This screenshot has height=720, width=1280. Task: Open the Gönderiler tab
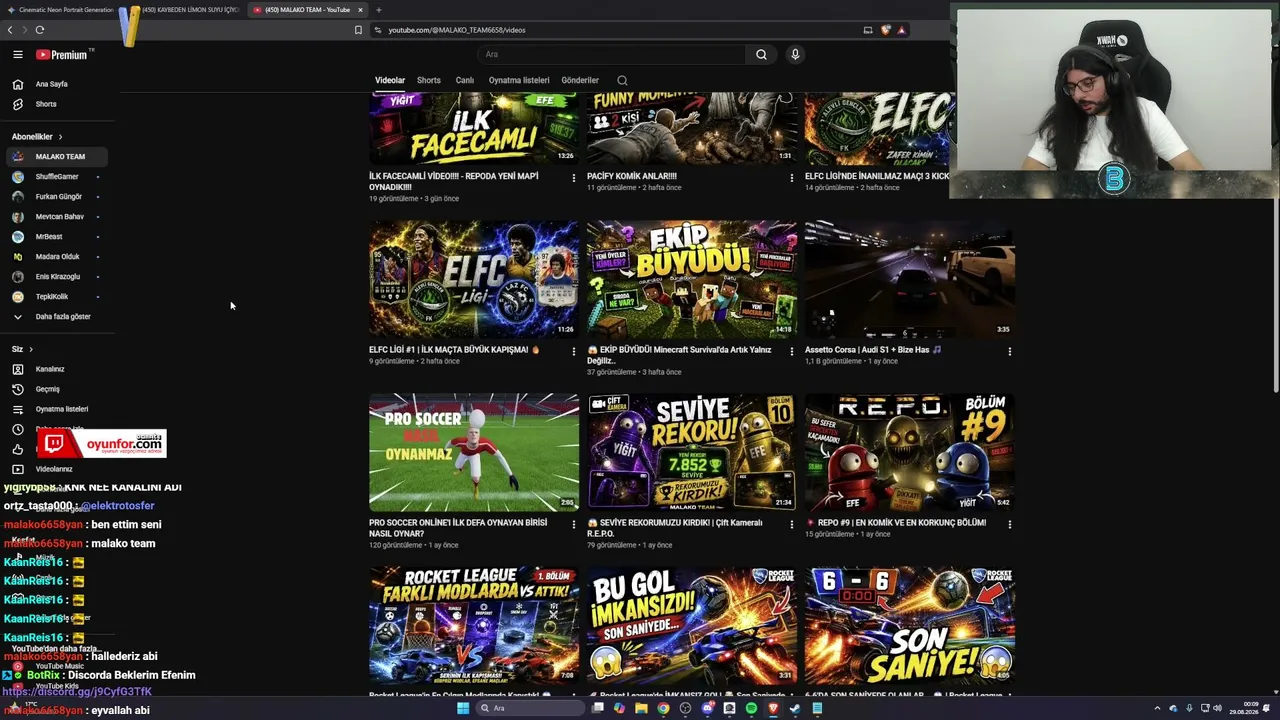click(580, 80)
